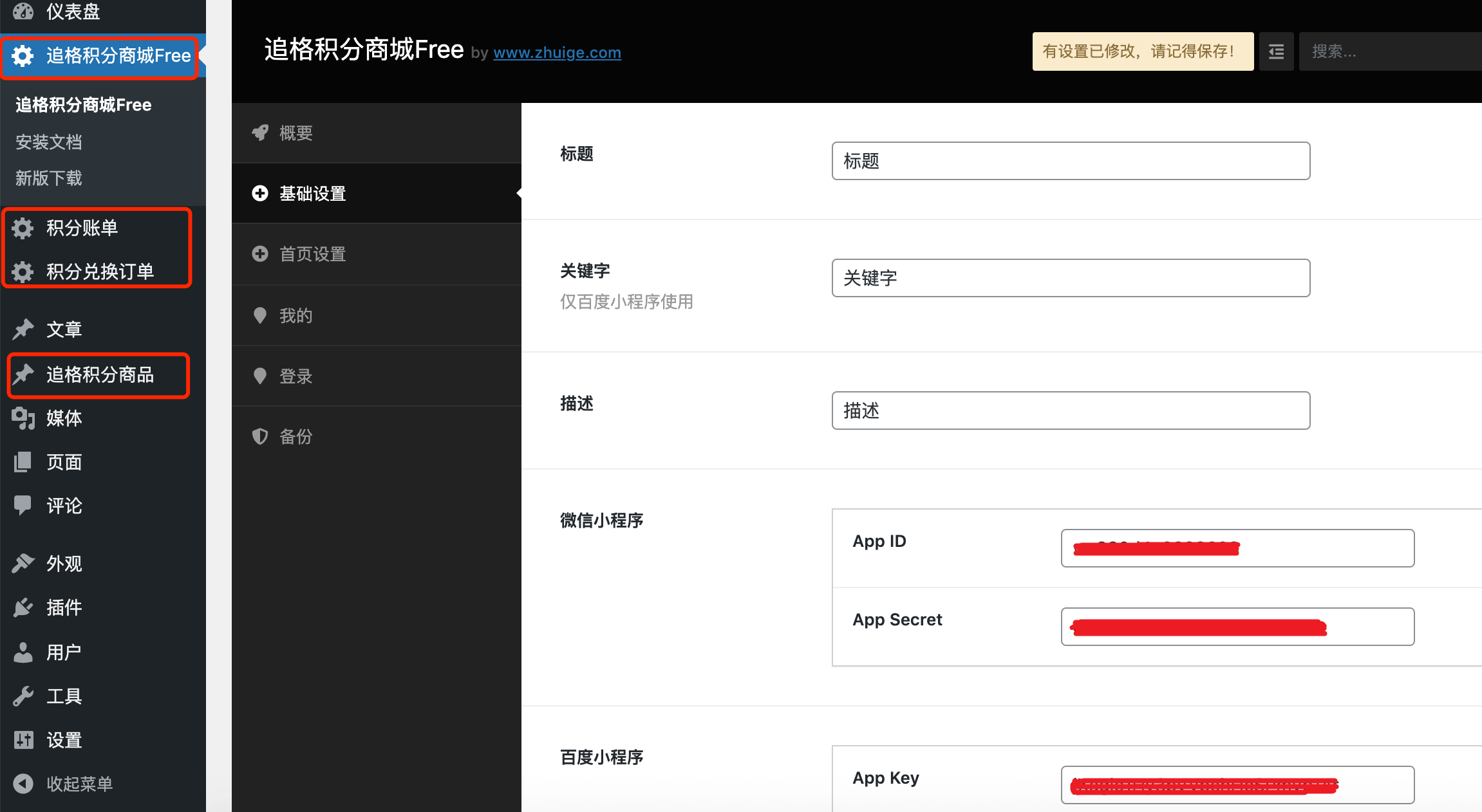Visit the www.zhuige.com link
The height and width of the screenshot is (812, 1482).
coord(558,53)
